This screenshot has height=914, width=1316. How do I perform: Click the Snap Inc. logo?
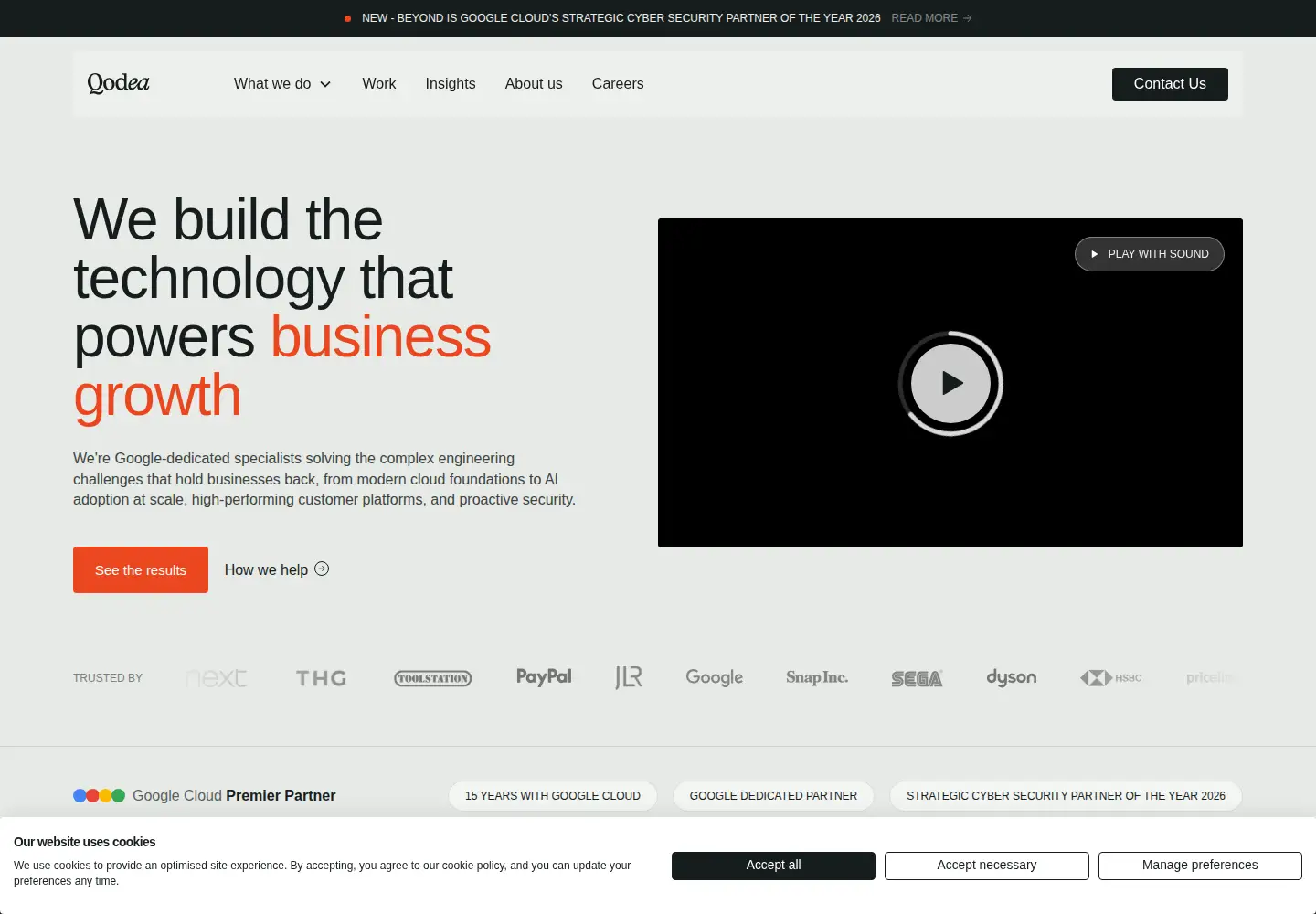(817, 677)
